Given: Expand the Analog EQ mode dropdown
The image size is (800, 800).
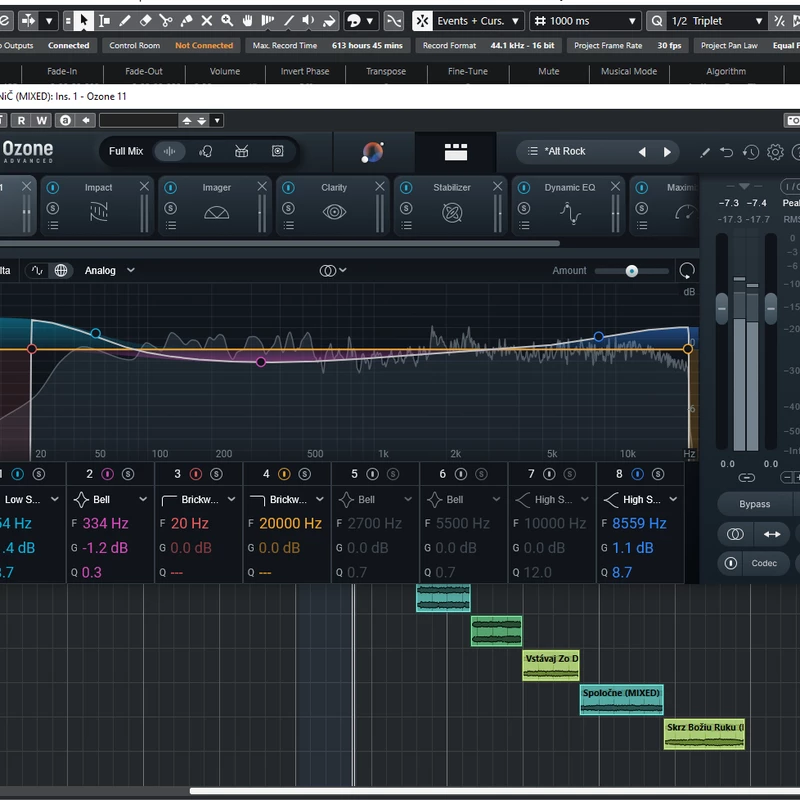Looking at the screenshot, I should pos(110,270).
